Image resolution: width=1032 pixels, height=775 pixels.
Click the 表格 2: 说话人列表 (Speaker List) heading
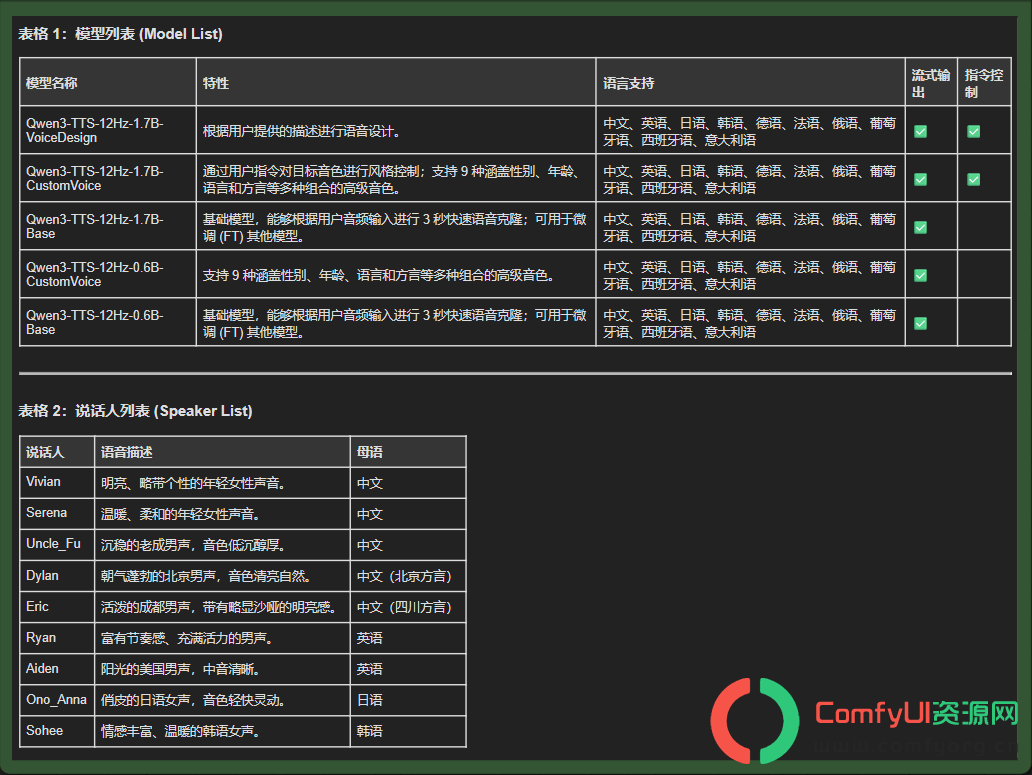coord(136,411)
